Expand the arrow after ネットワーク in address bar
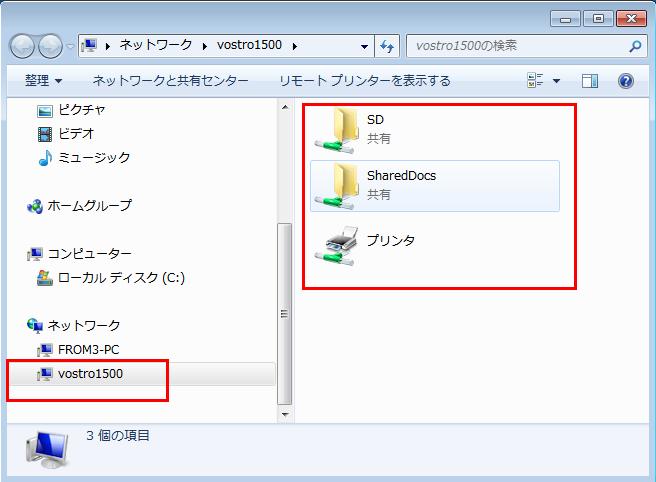 point(205,46)
